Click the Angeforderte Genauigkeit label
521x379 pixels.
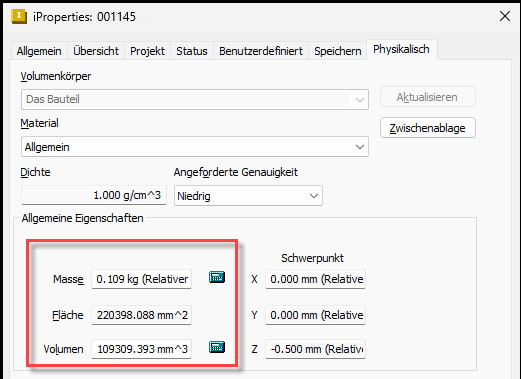pos(236,172)
